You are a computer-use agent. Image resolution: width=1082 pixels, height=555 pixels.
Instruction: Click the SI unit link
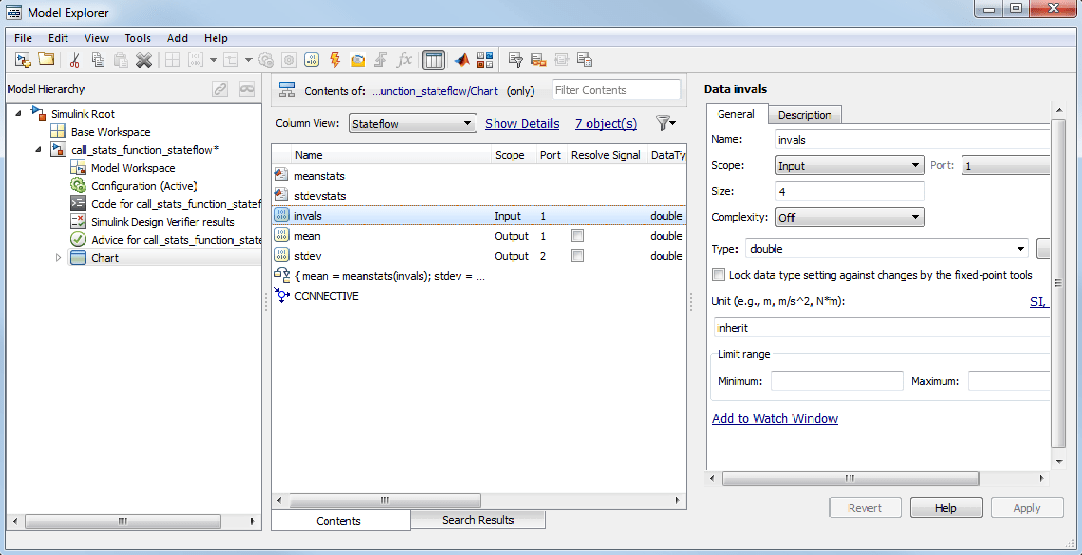[1039, 302]
